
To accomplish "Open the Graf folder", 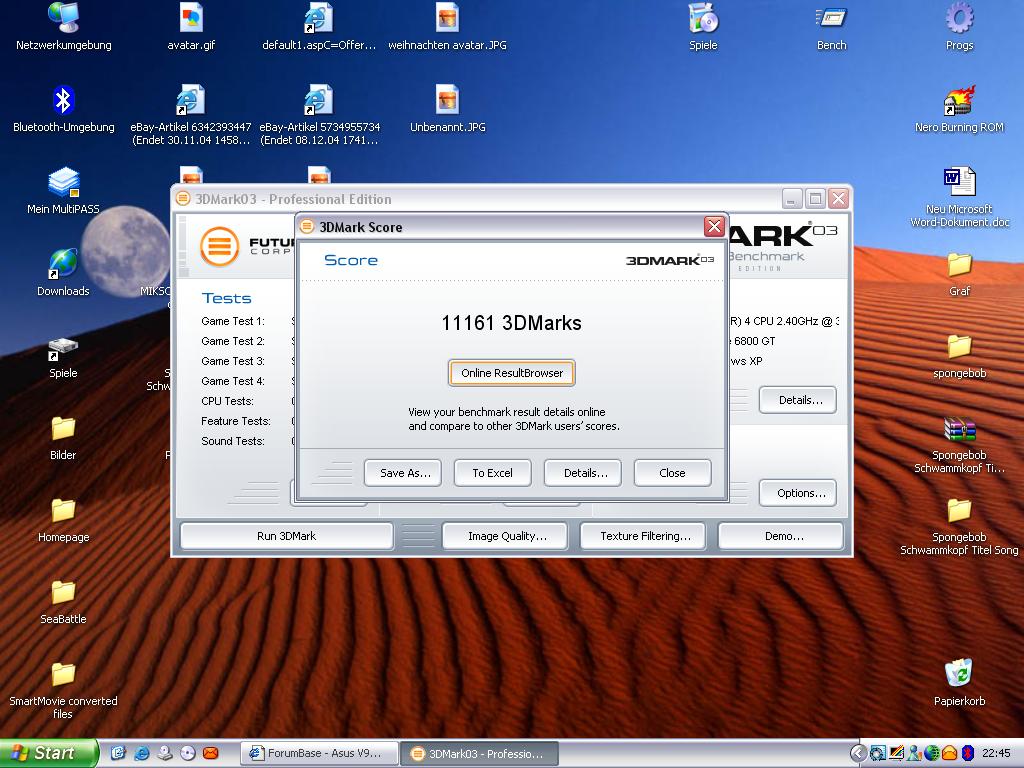I will click(x=959, y=264).
